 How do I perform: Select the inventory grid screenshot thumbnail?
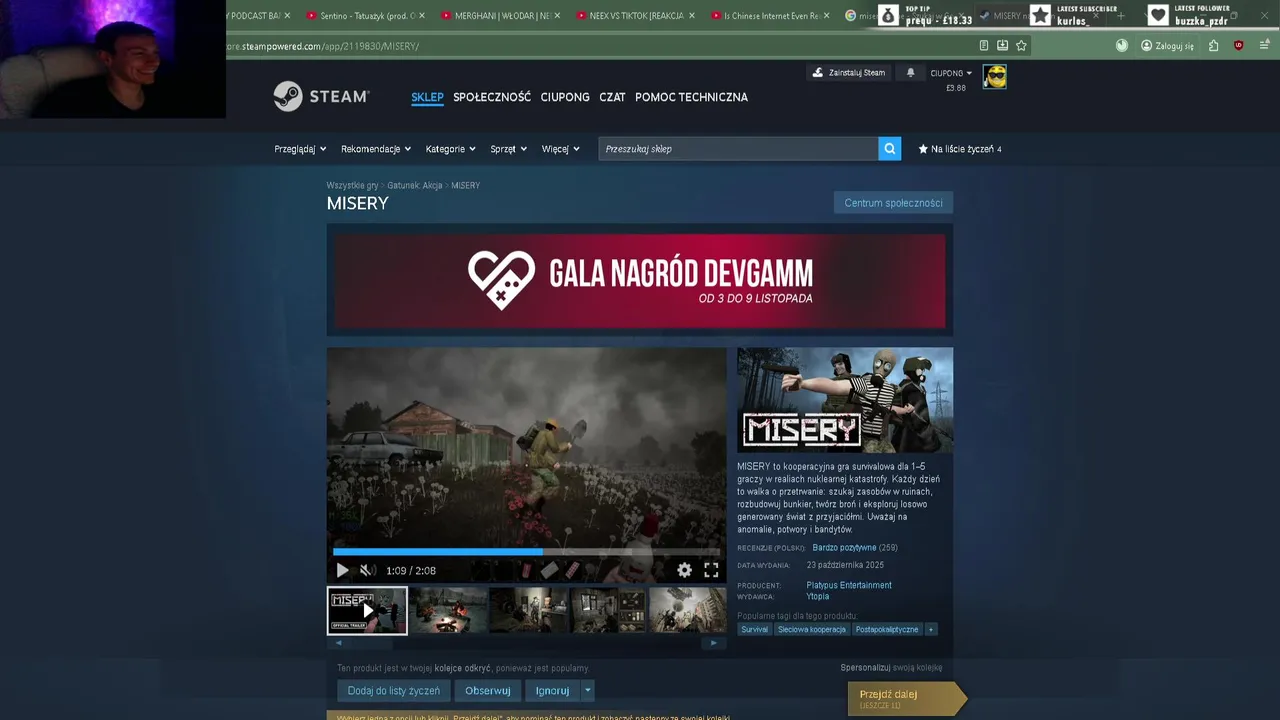point(608,610)
